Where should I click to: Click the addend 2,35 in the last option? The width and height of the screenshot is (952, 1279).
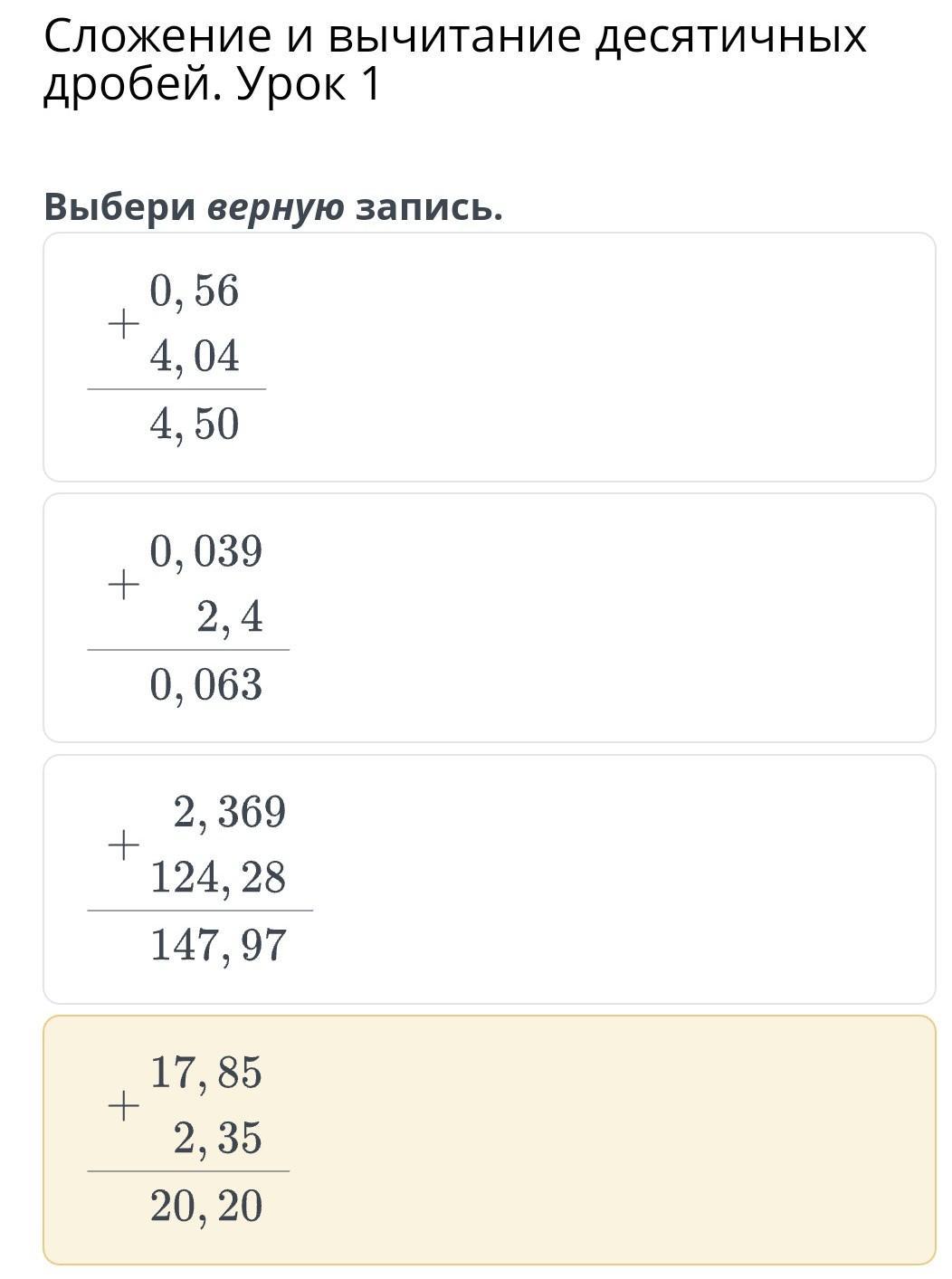coord(218,1139)
